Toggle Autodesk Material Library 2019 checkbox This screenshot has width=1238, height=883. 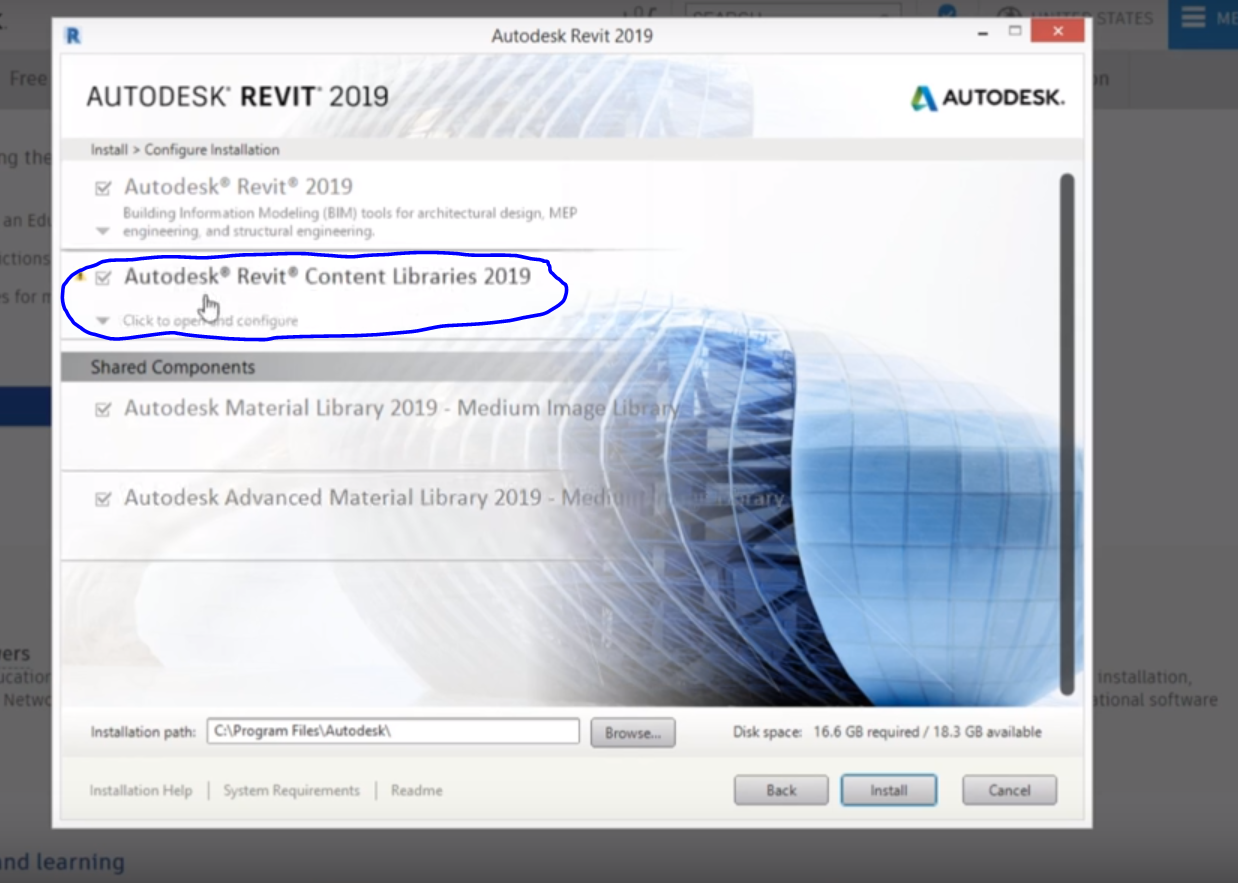coord(102,409)
